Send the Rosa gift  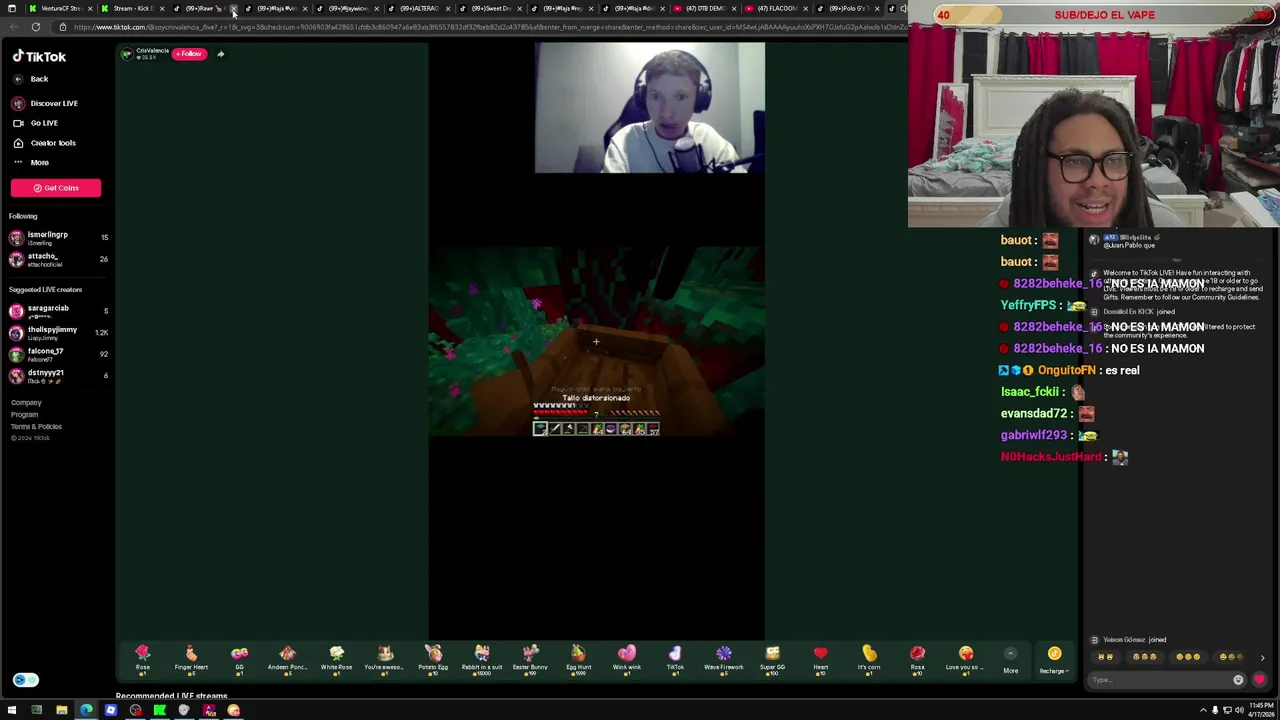click(917, 659)
